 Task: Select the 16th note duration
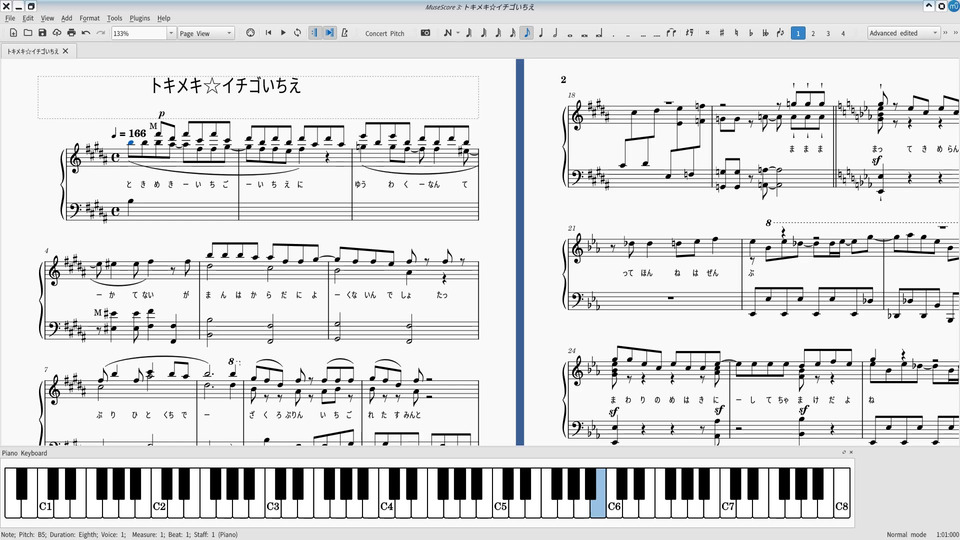click(x=512, y=33)
